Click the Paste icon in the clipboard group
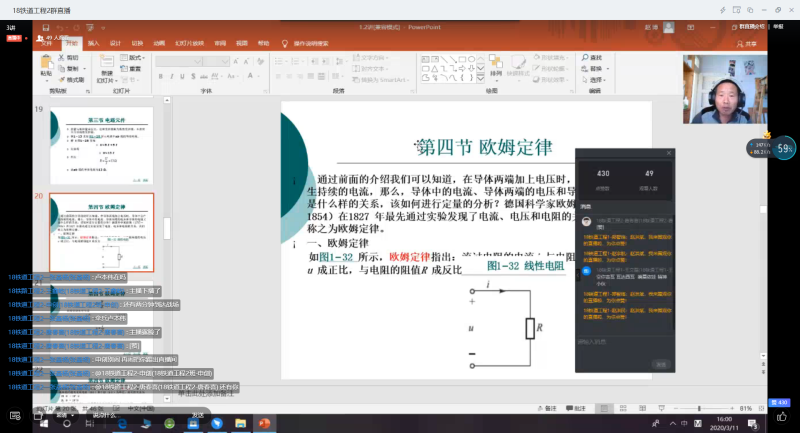800x433 pixels. click(x=46, y=65)
